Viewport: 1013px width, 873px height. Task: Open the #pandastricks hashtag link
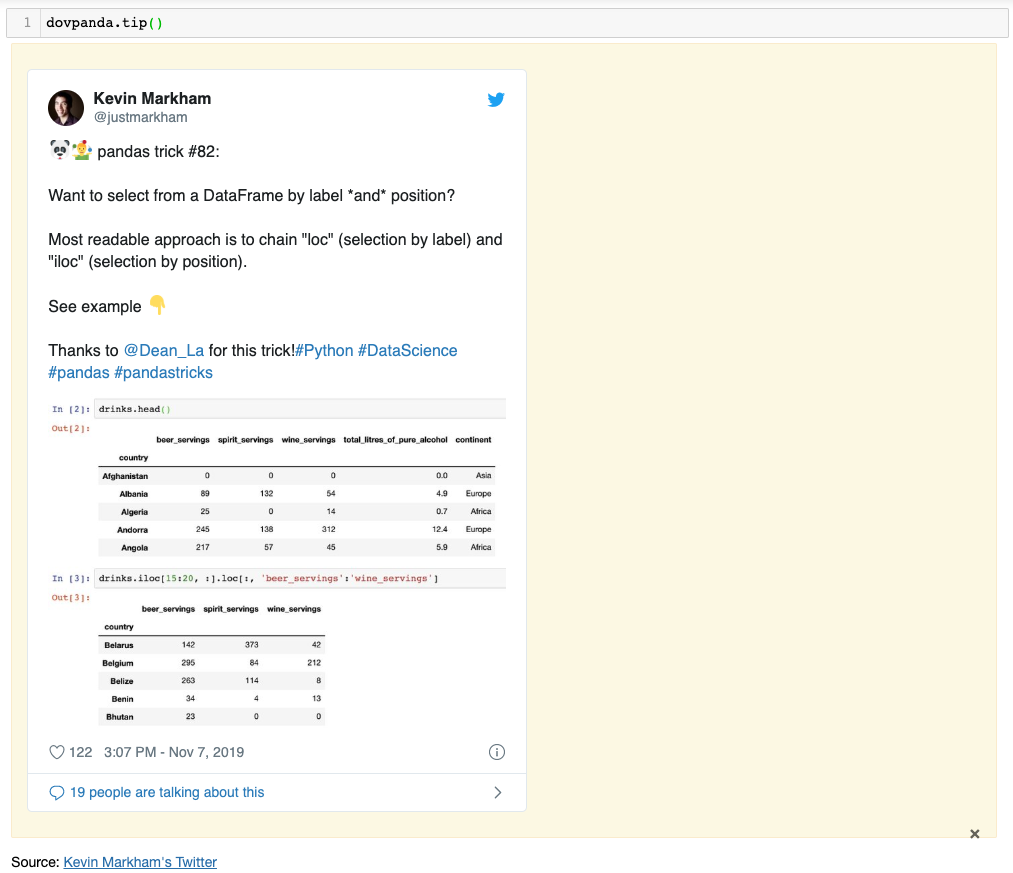click(x=163, y=373)
